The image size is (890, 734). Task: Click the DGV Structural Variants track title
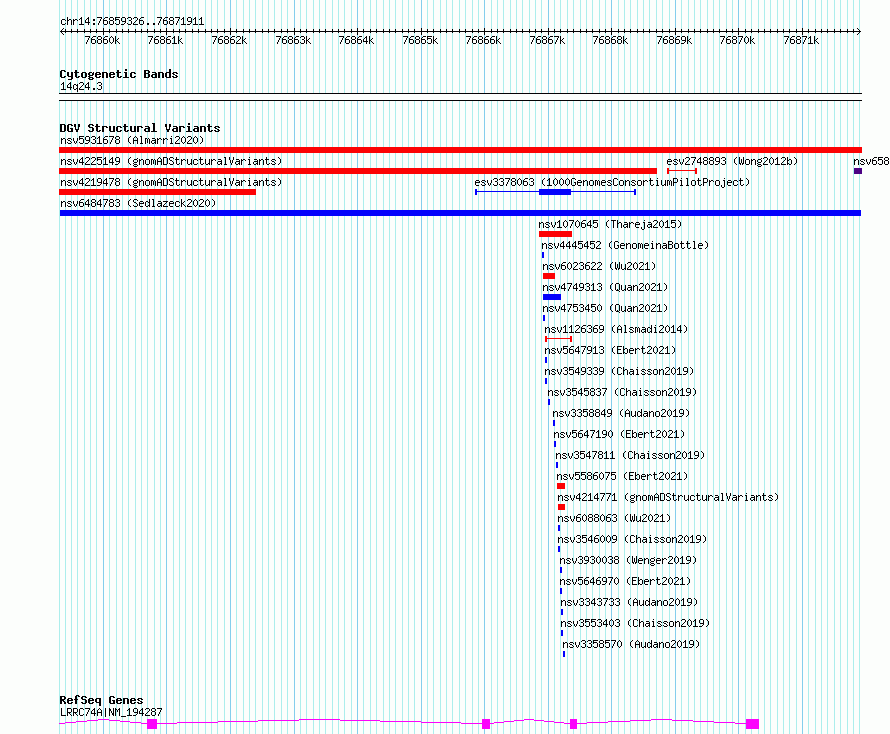click(x=140, y=128)
